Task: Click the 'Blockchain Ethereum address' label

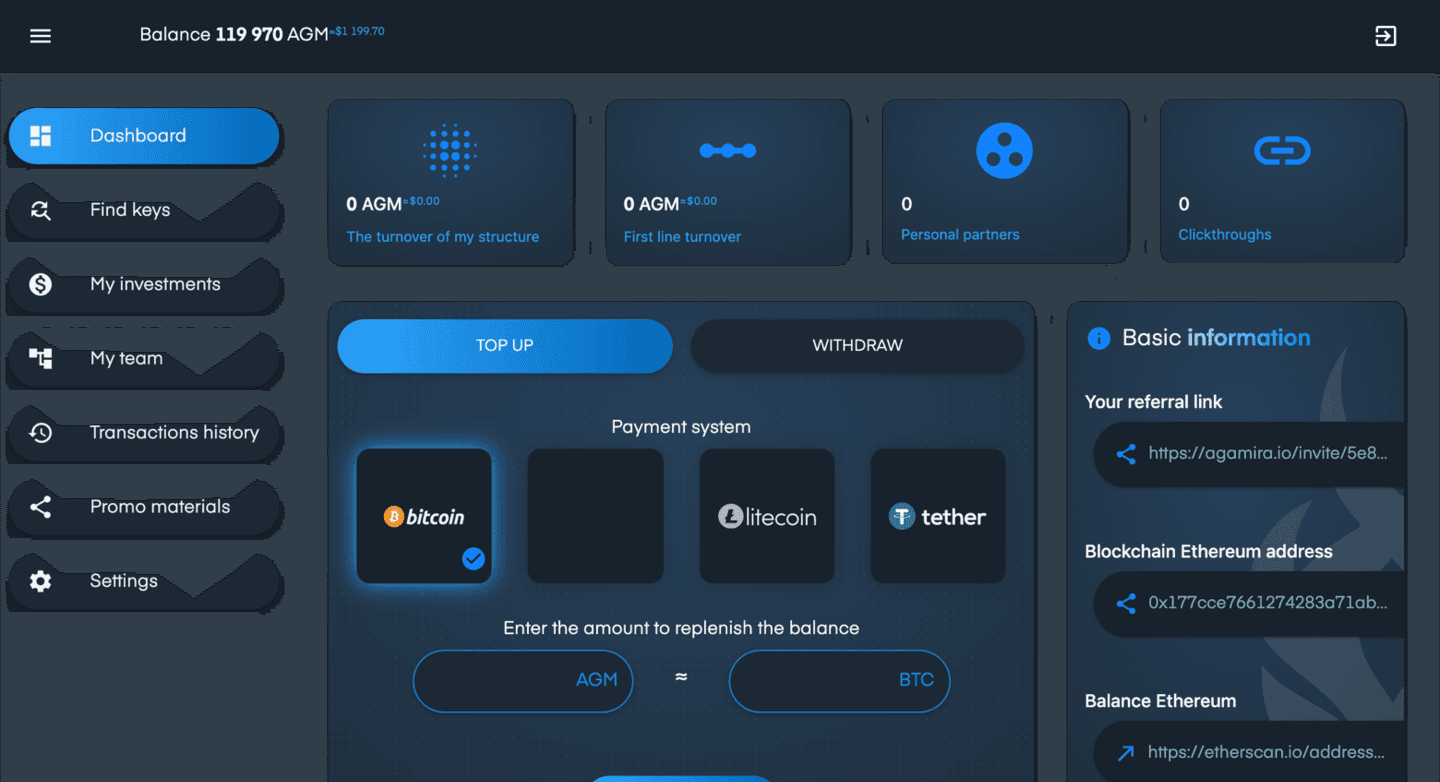Action: [1209, 552]
